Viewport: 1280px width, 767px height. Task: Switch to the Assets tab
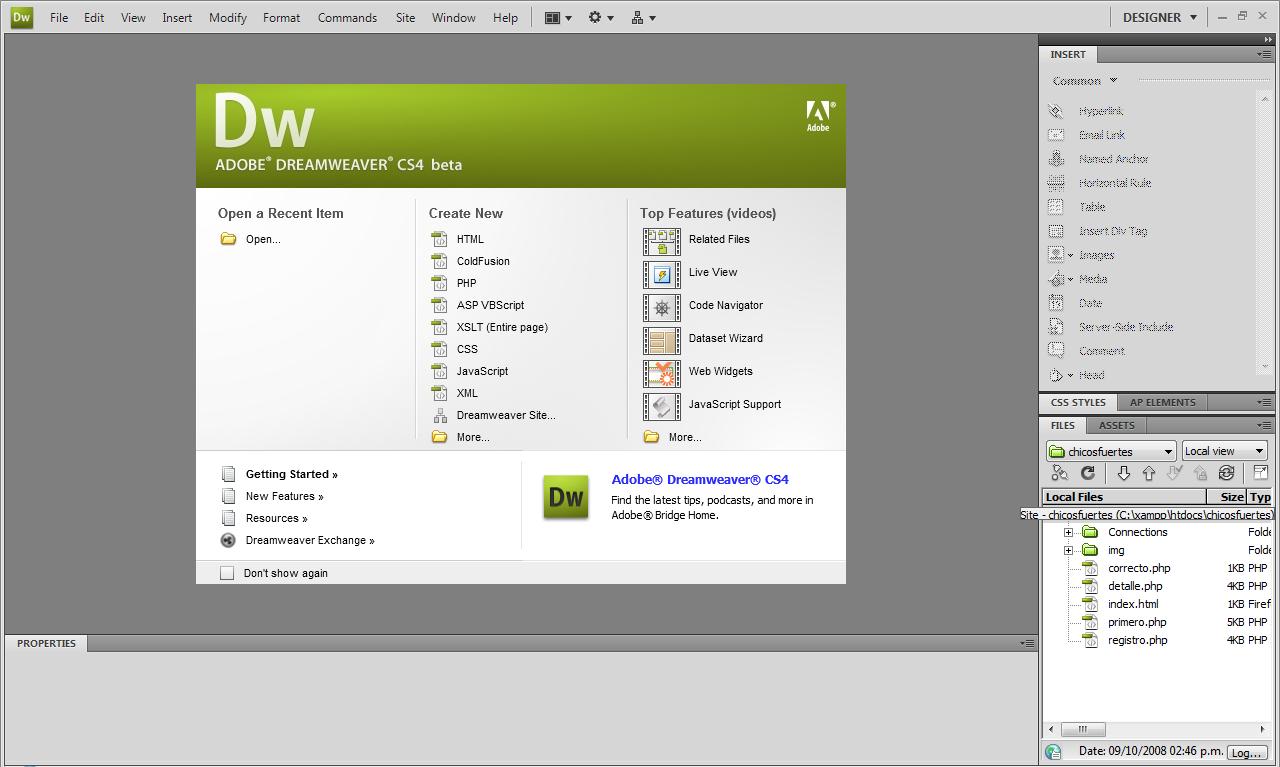click(1116, 425)
